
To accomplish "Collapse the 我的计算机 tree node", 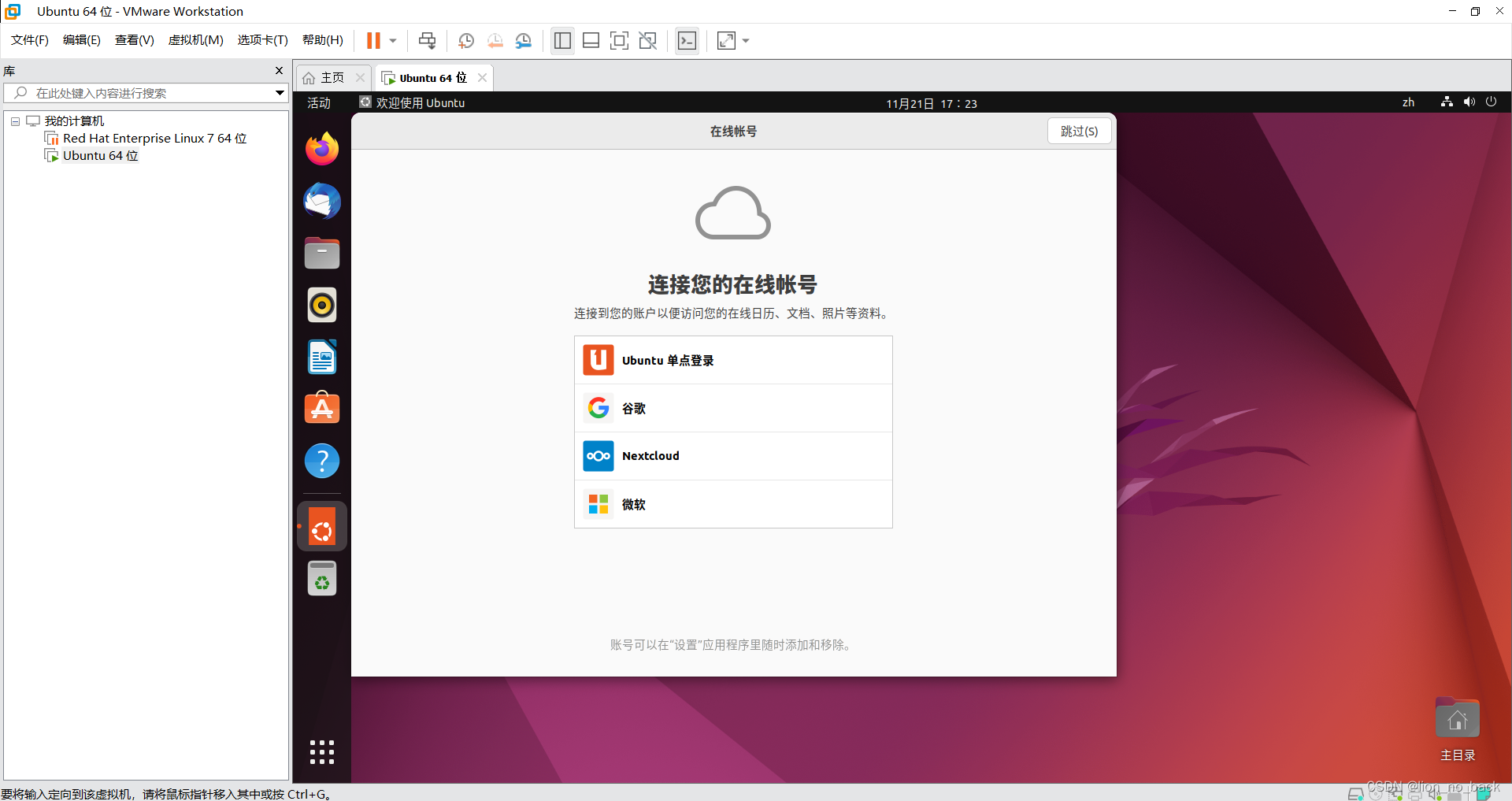I will click(14, 121).
